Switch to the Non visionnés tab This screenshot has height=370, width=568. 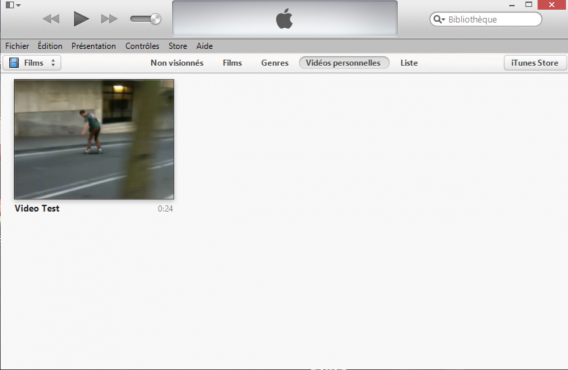[177, 63]
